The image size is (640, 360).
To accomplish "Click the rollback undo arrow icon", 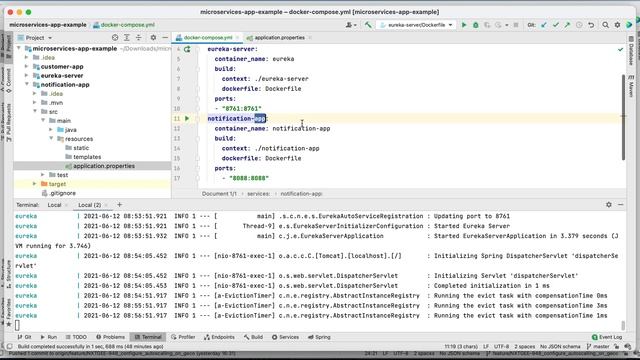I will pos(591,25).
